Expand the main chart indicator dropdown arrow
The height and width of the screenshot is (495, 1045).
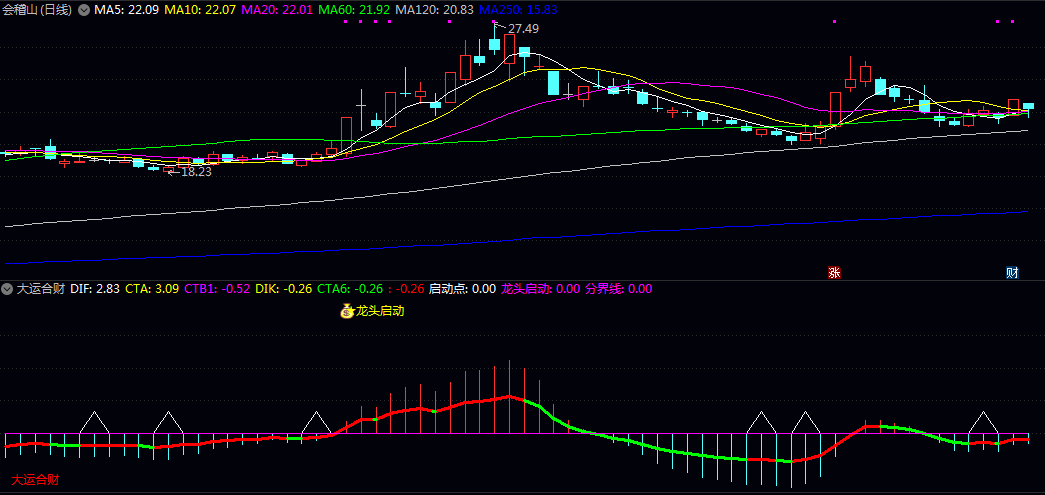[84, 9]
